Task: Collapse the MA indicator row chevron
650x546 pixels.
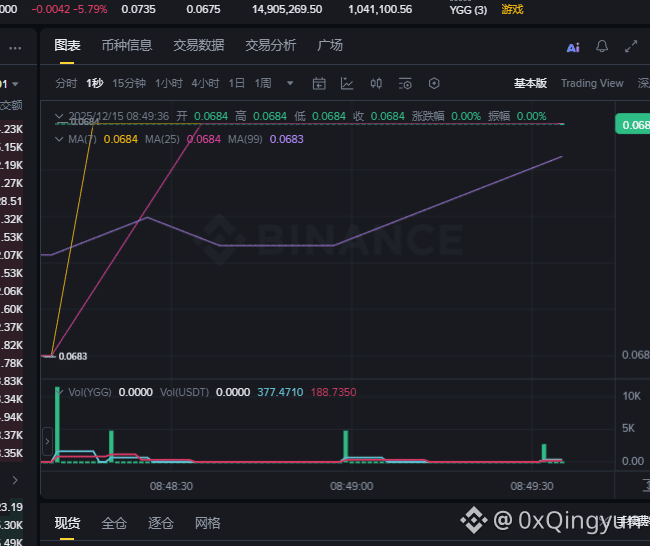Action: 59,139
